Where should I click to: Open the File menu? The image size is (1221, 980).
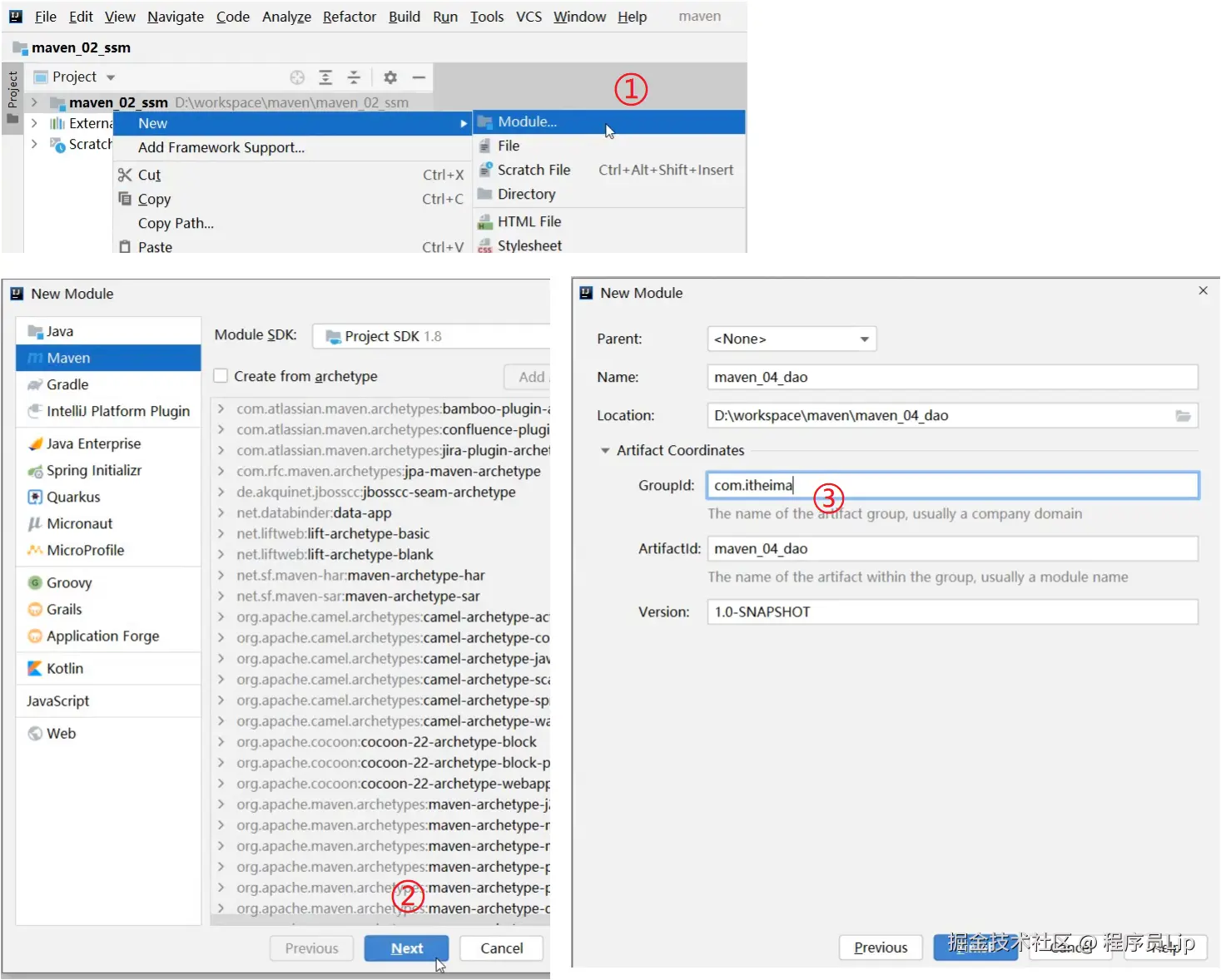click(46, 17)
